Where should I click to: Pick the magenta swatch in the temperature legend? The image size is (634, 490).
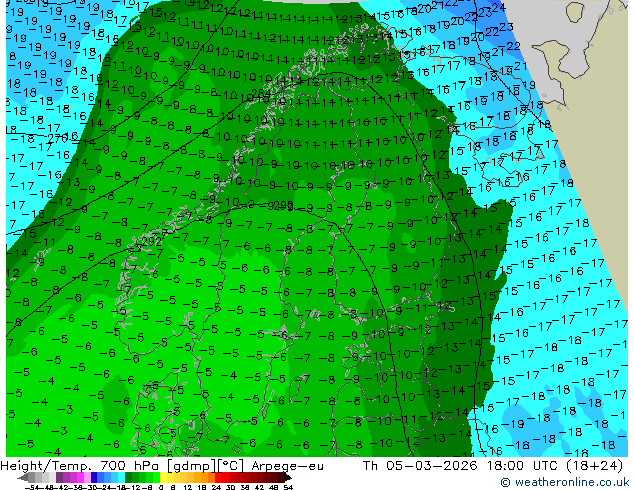[x=80, y=478]
